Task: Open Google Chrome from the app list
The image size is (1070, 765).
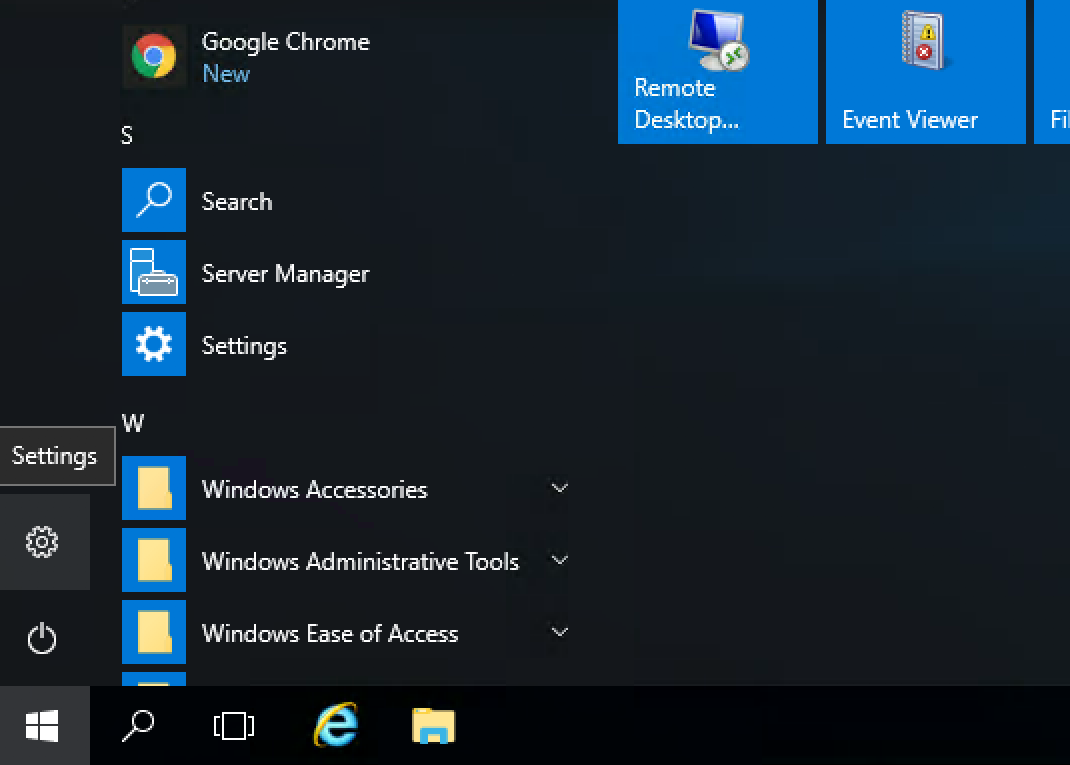Action: (x=285, y=43)
